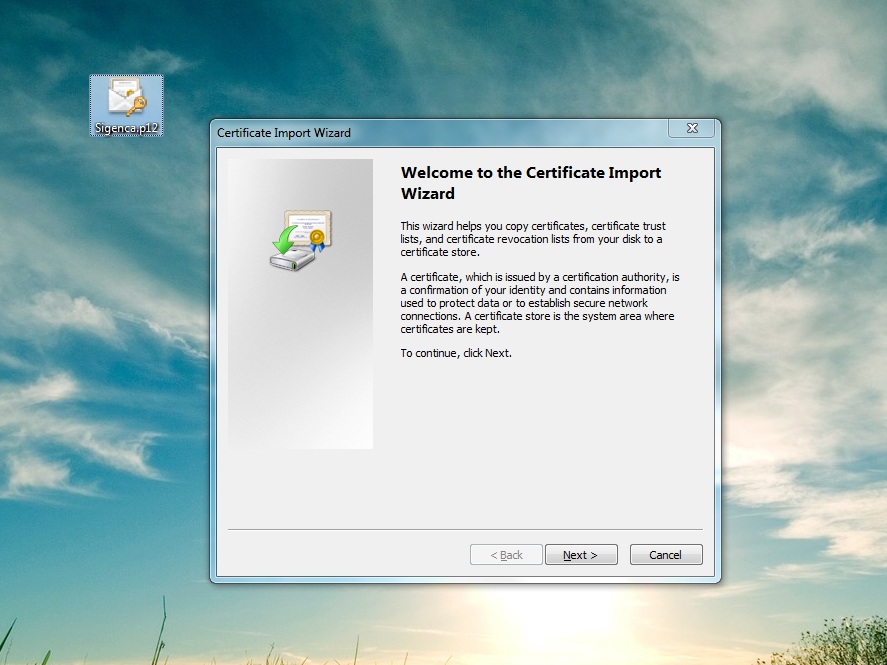This screenshot has height=665, width=887.
Task: Cancel the Certificate Import Wizard
Action: pos(666,554)
